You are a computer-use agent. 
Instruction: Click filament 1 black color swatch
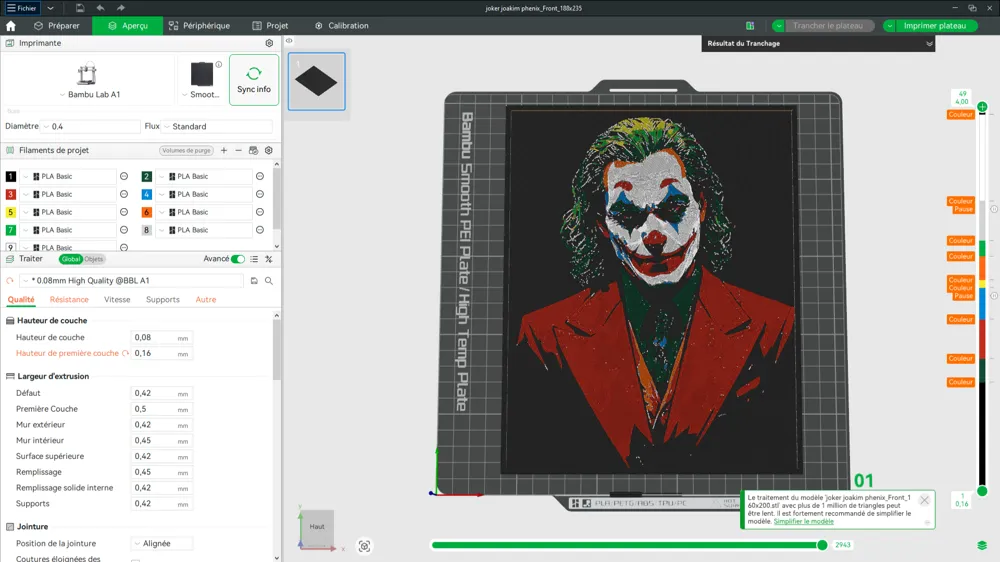pyautogui.click(x=11, y=177)
